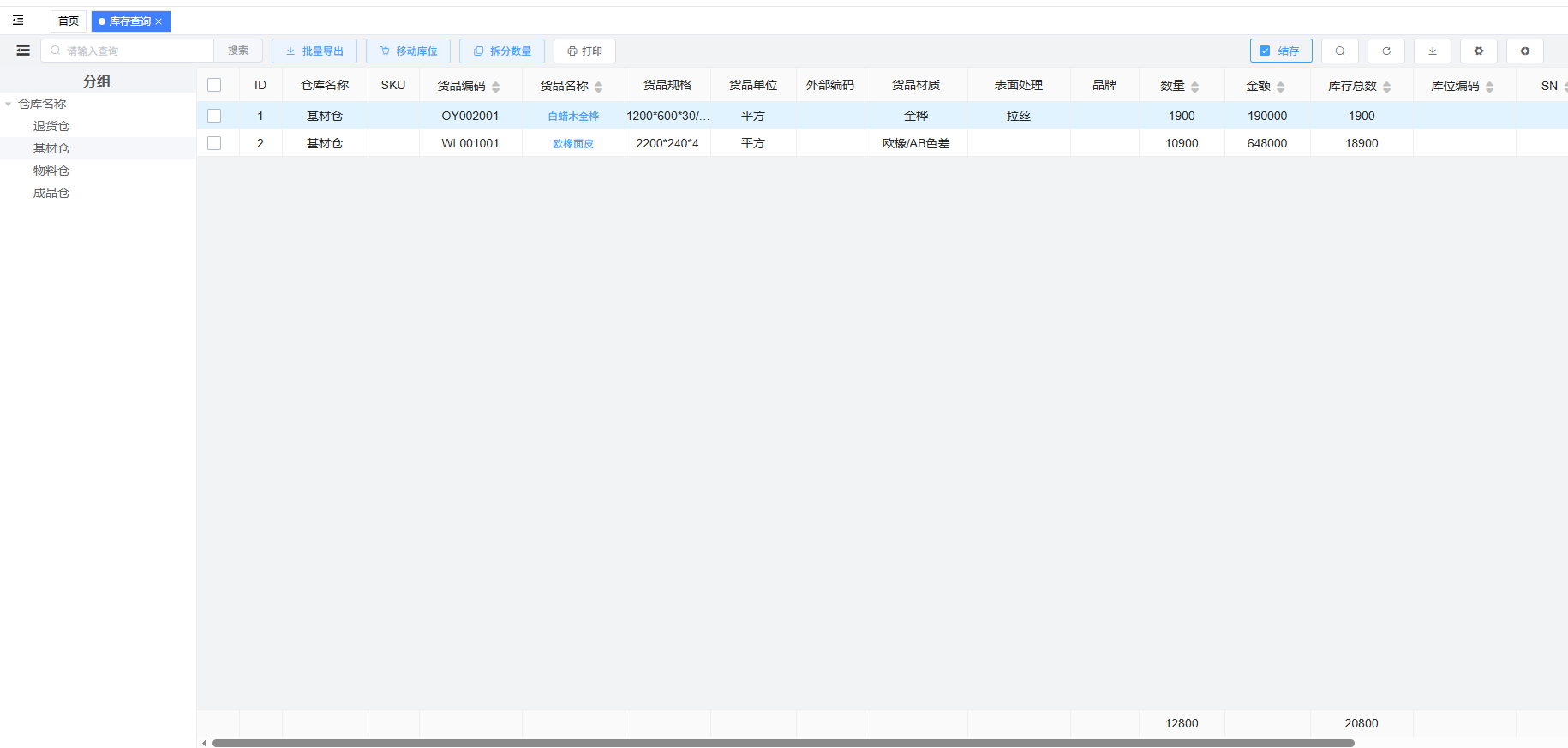This screenshot has width=1568, height=748.
Task: Collapse the 仓库名称 tree node
Action: 9,104
